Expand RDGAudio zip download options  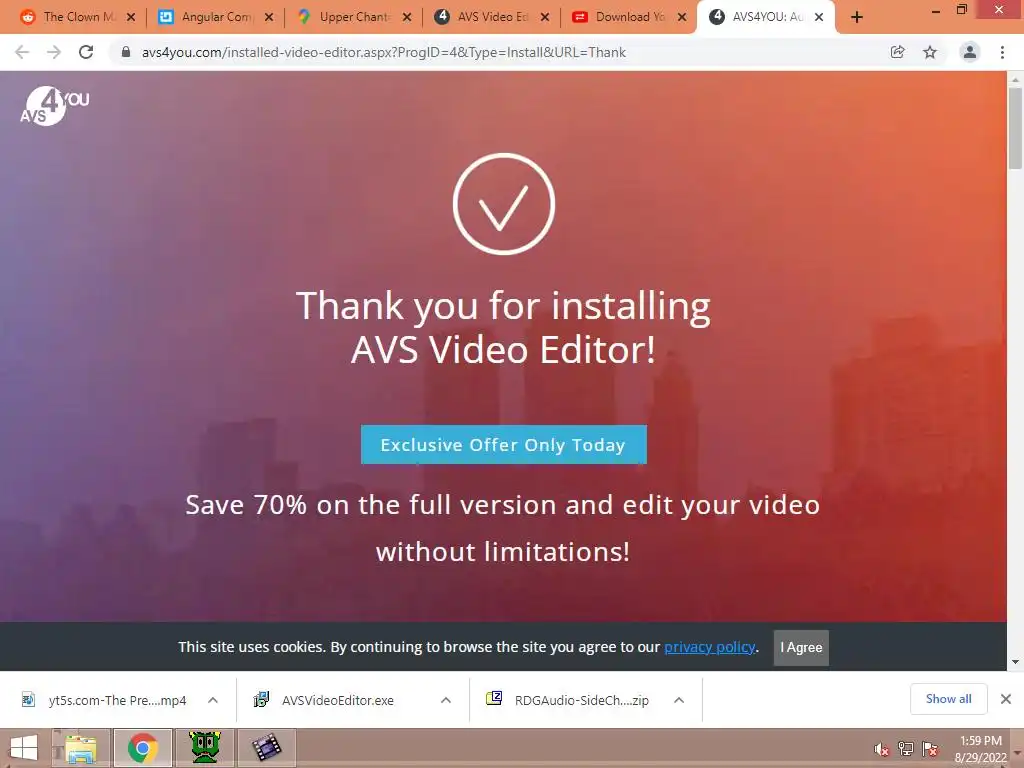coord(679,700)
